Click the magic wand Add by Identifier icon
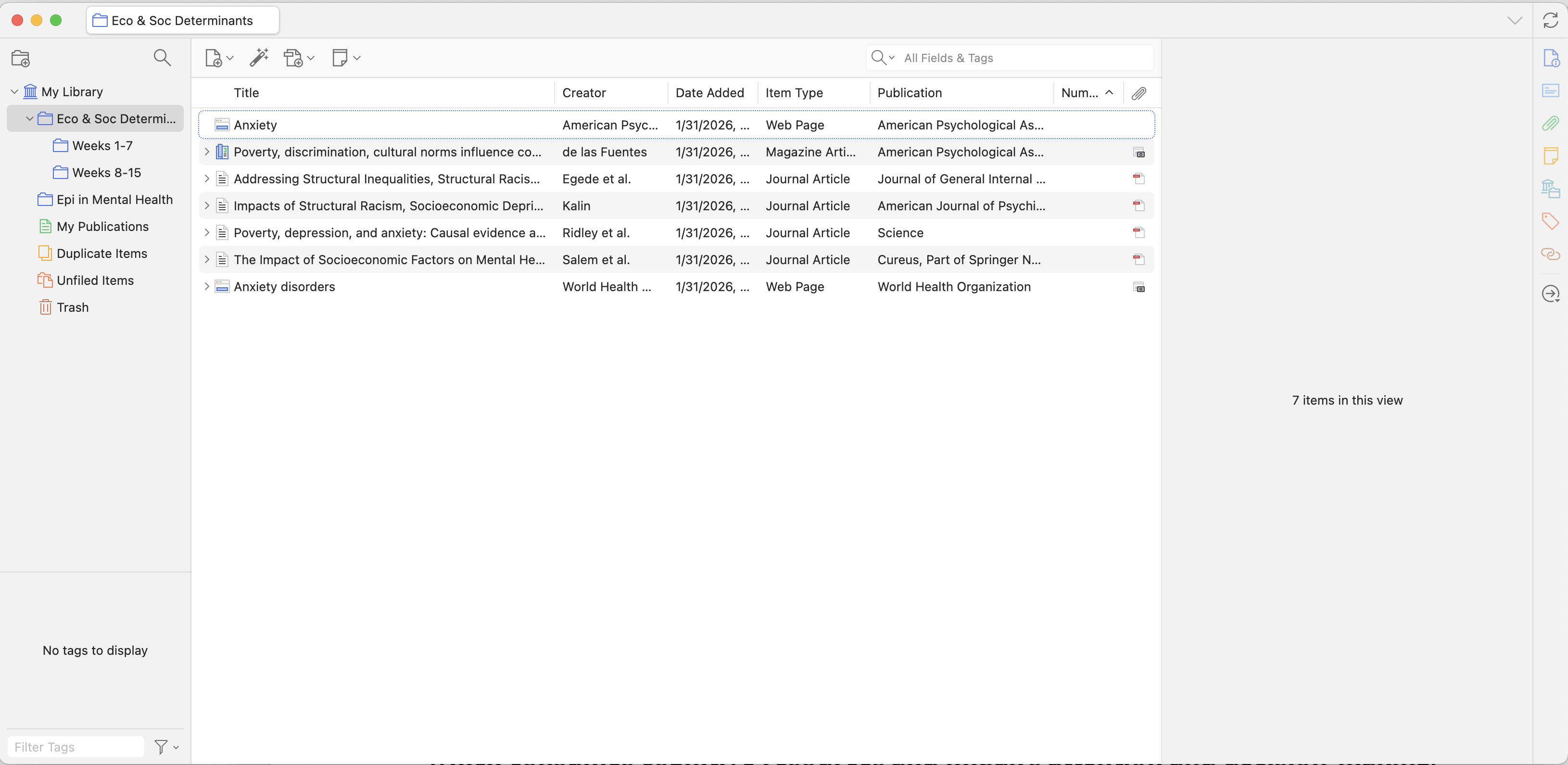 tap(259, 58)
